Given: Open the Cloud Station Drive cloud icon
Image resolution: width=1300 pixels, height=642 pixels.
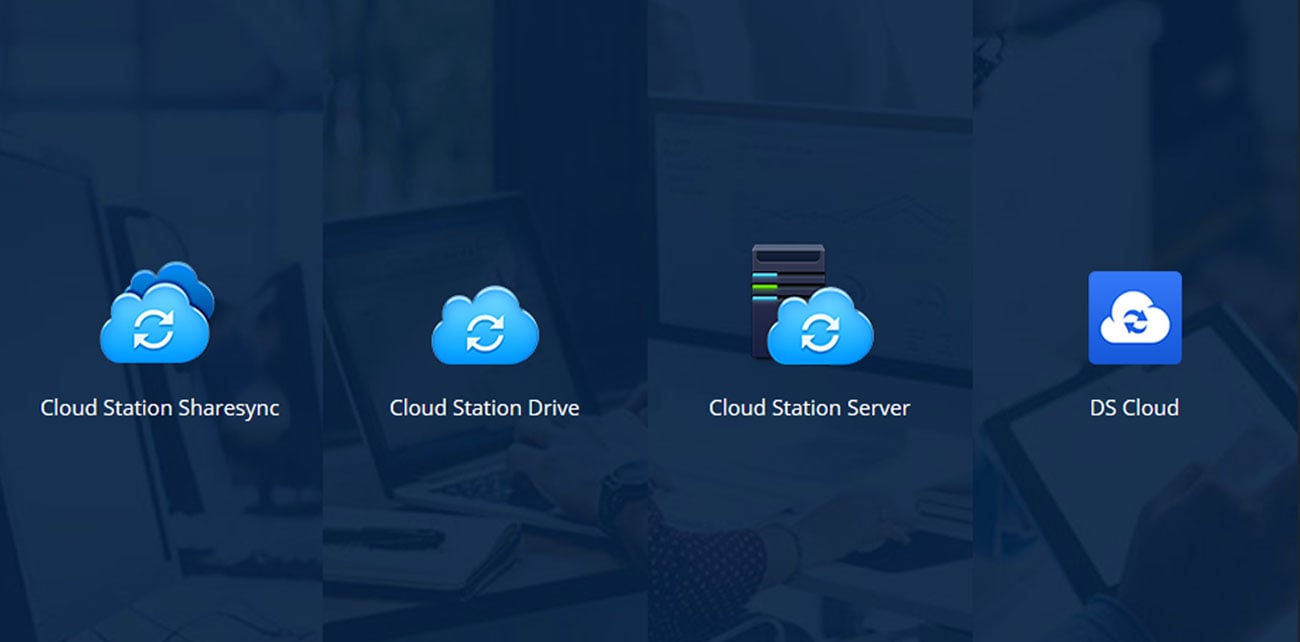Looking at the screenshot, I should pyautogui.click(x=485, y=324).
